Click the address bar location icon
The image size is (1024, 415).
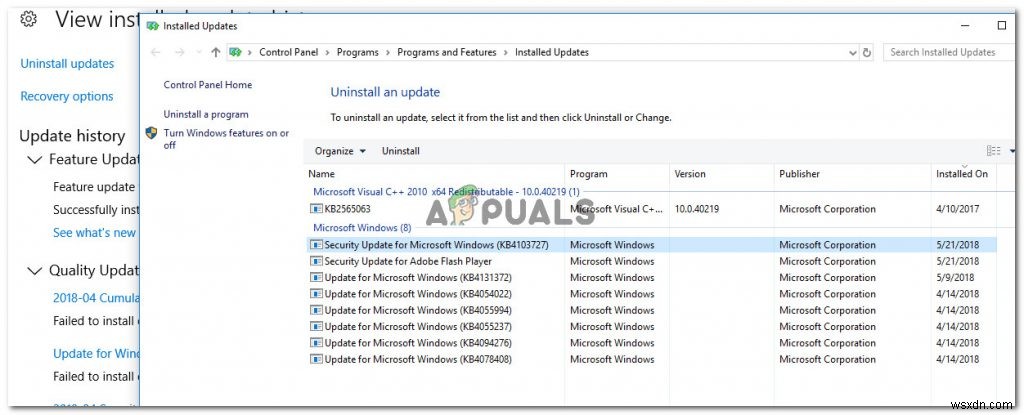point(235,52)
